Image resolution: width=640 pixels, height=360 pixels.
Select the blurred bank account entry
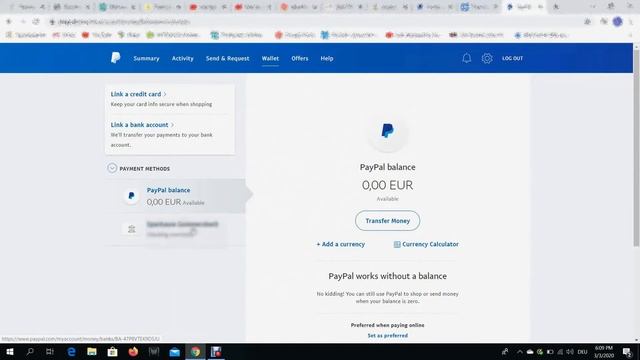(176, 229)
